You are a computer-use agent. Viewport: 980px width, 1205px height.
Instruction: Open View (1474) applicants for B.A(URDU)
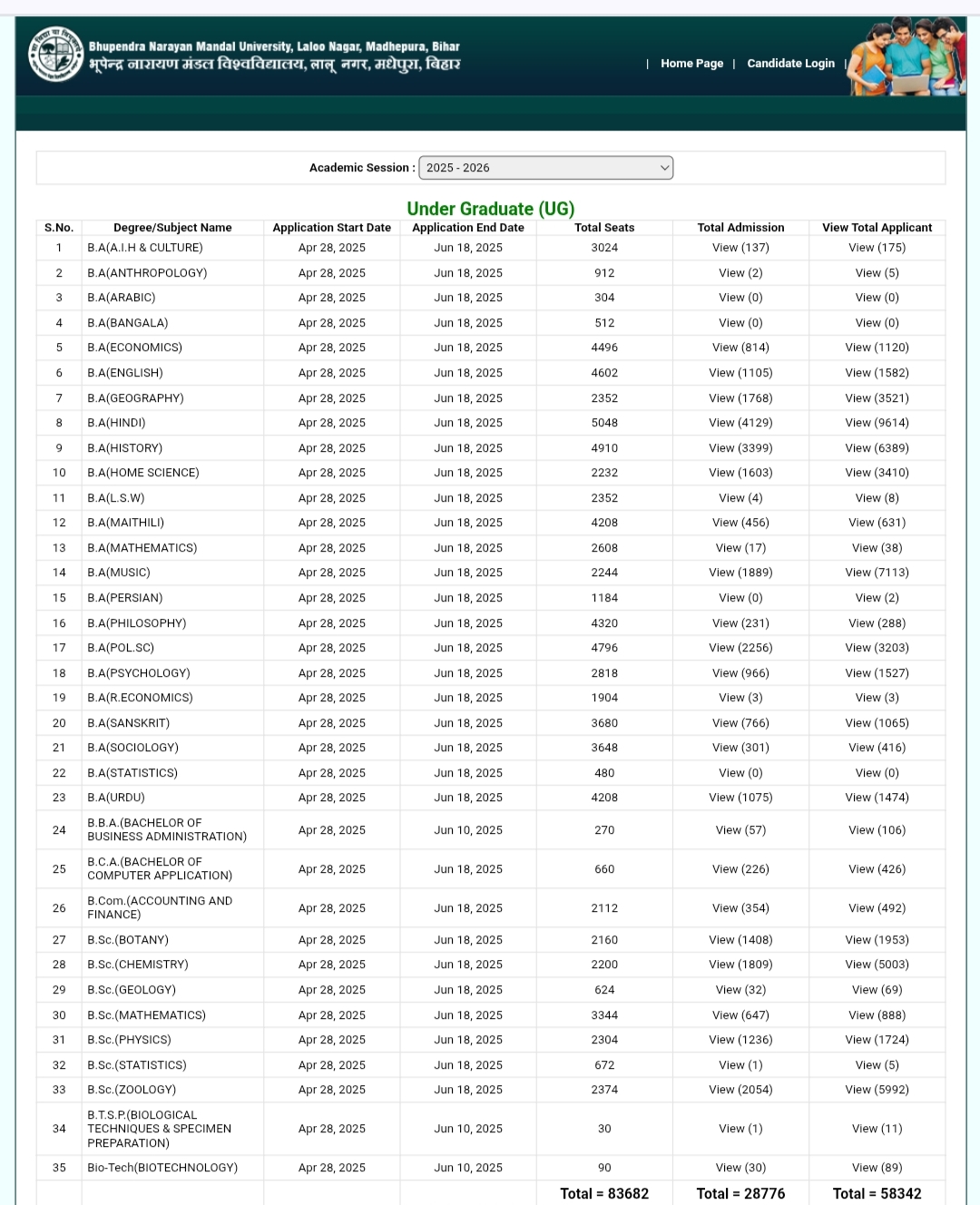[877, 798]
